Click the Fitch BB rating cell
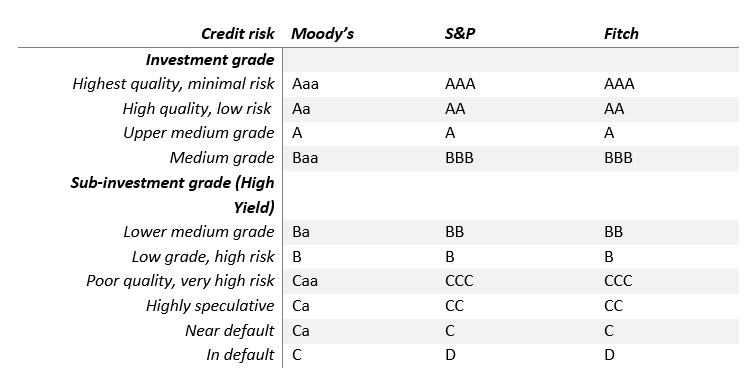This screenshot has width=748, height=378. [x=613, y=232]
